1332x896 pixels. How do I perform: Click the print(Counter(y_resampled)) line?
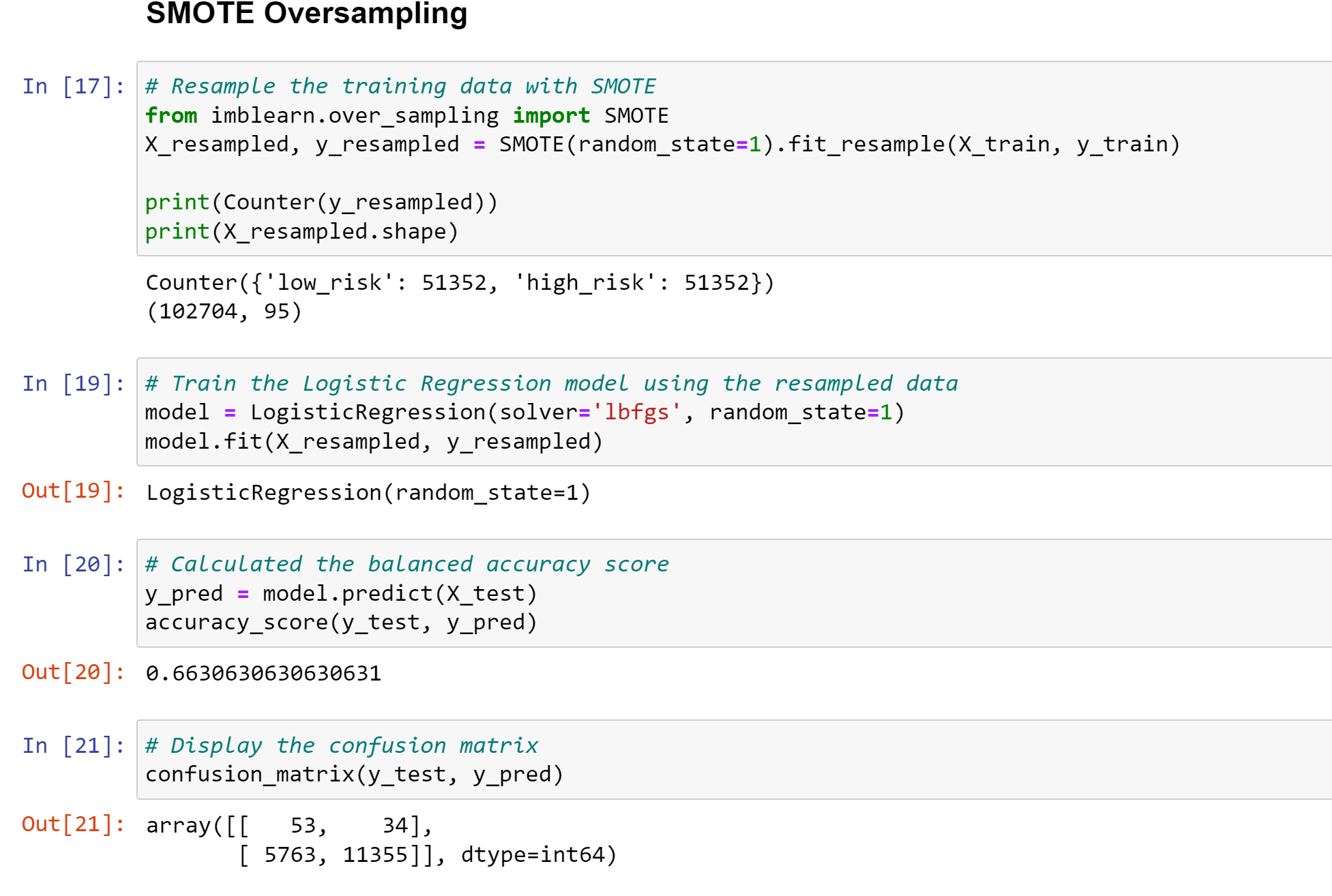321,203
